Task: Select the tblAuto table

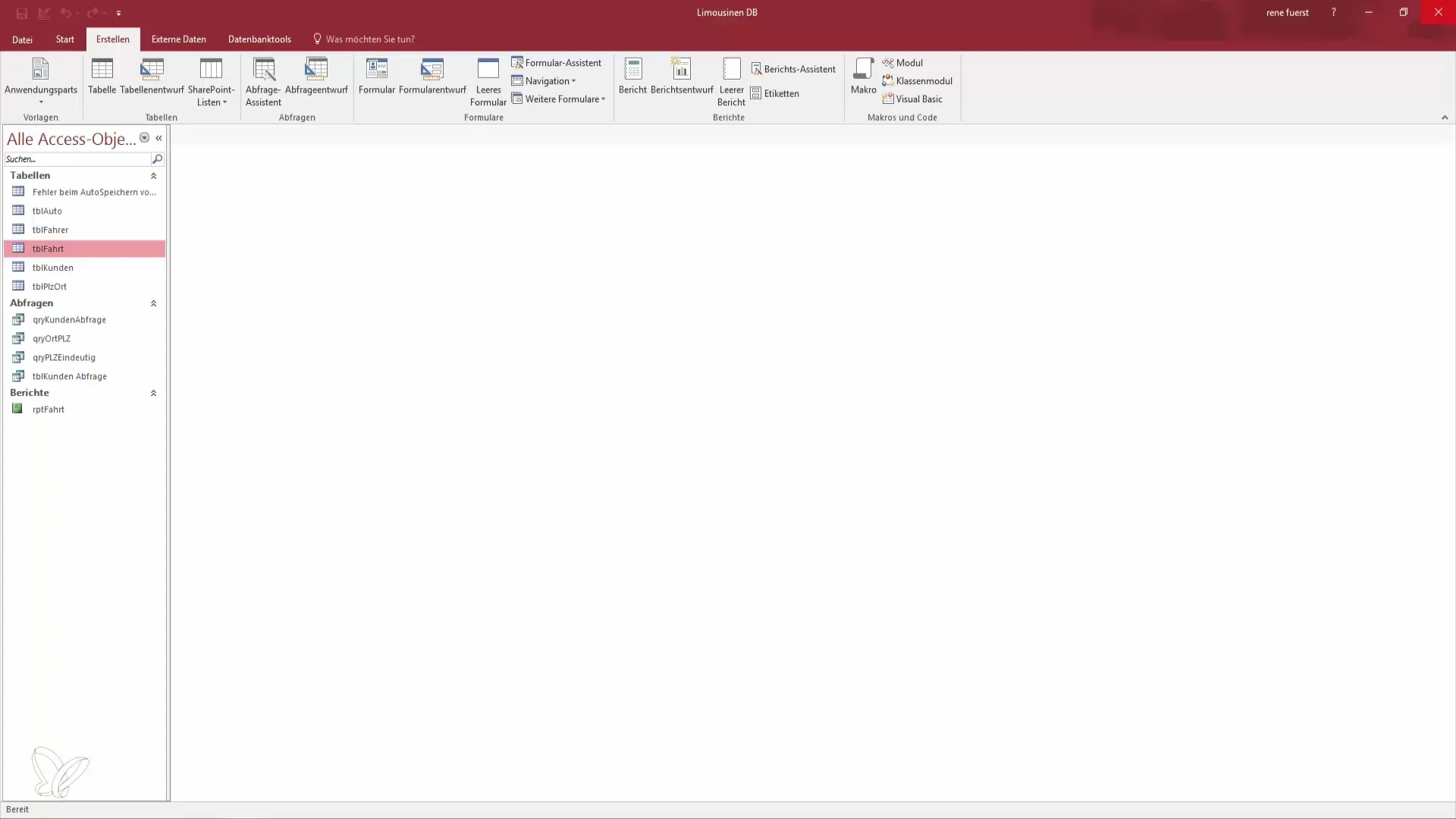Action: point(84,211)
